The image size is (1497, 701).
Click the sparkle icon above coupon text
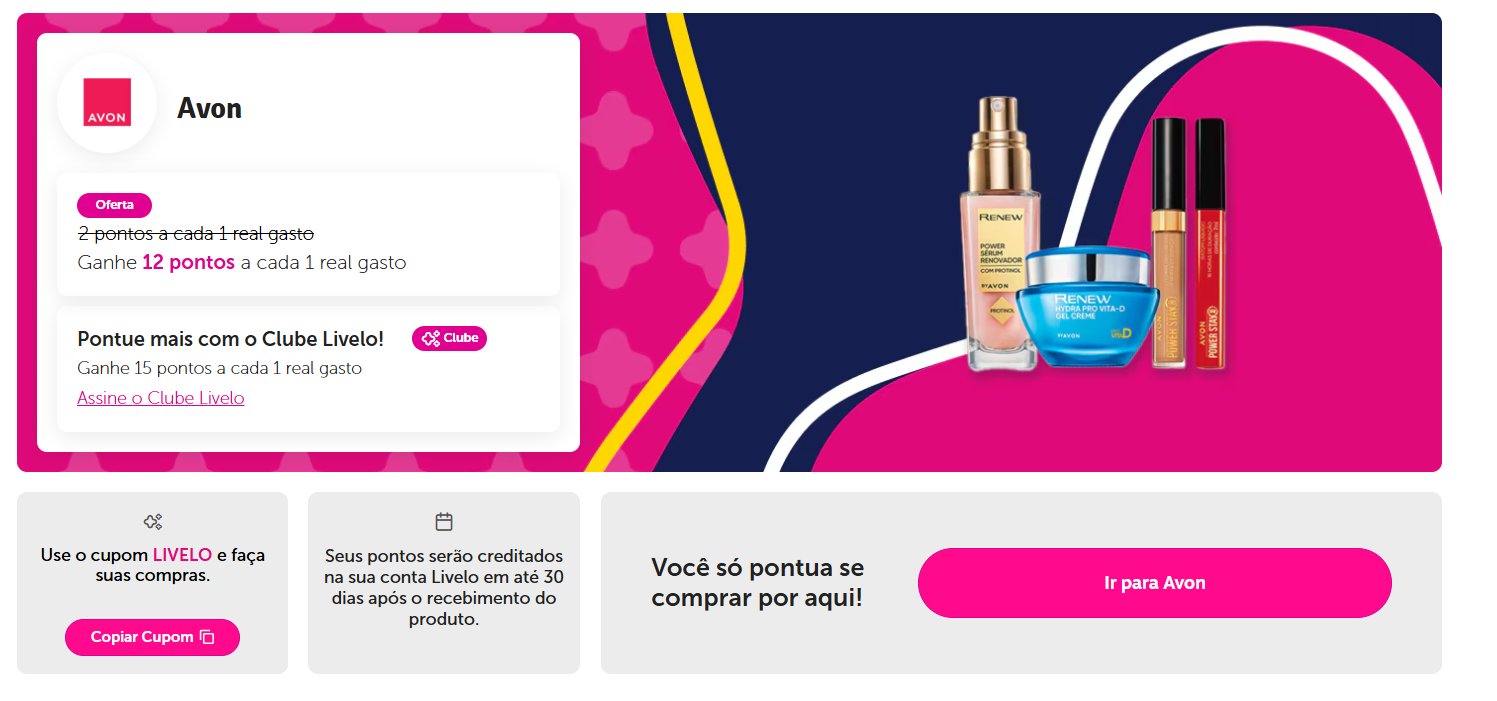[x=153, y=521]
